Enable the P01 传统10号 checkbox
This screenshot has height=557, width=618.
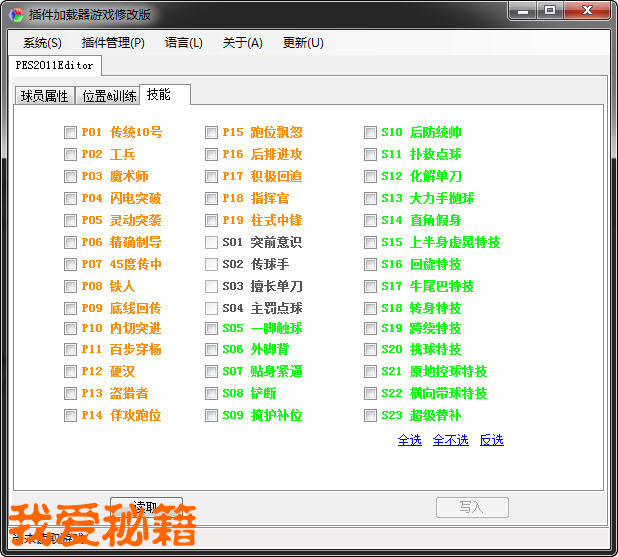pos(70,132)
